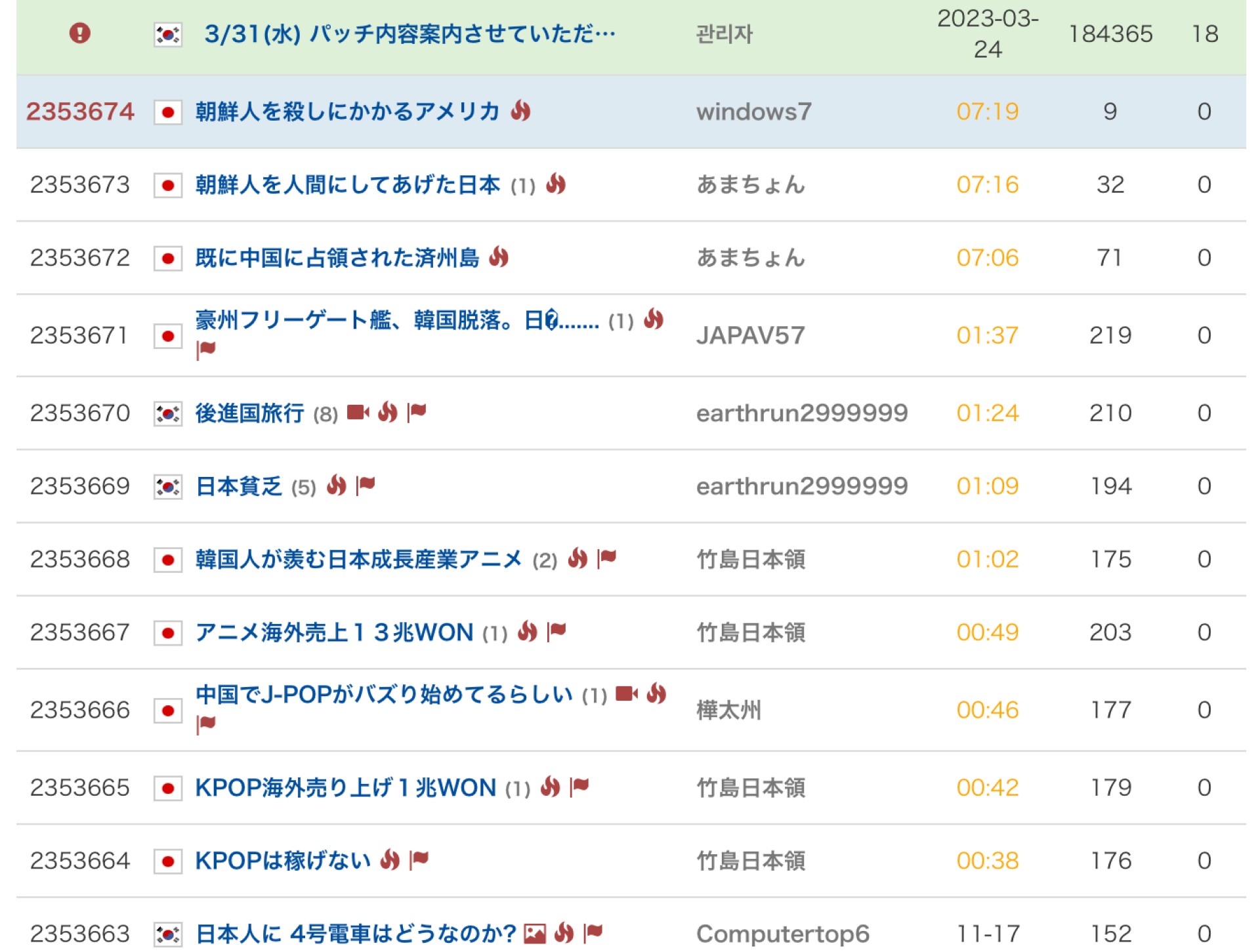Click flame icon beside 日本貧乏 post

coord(337,486)
